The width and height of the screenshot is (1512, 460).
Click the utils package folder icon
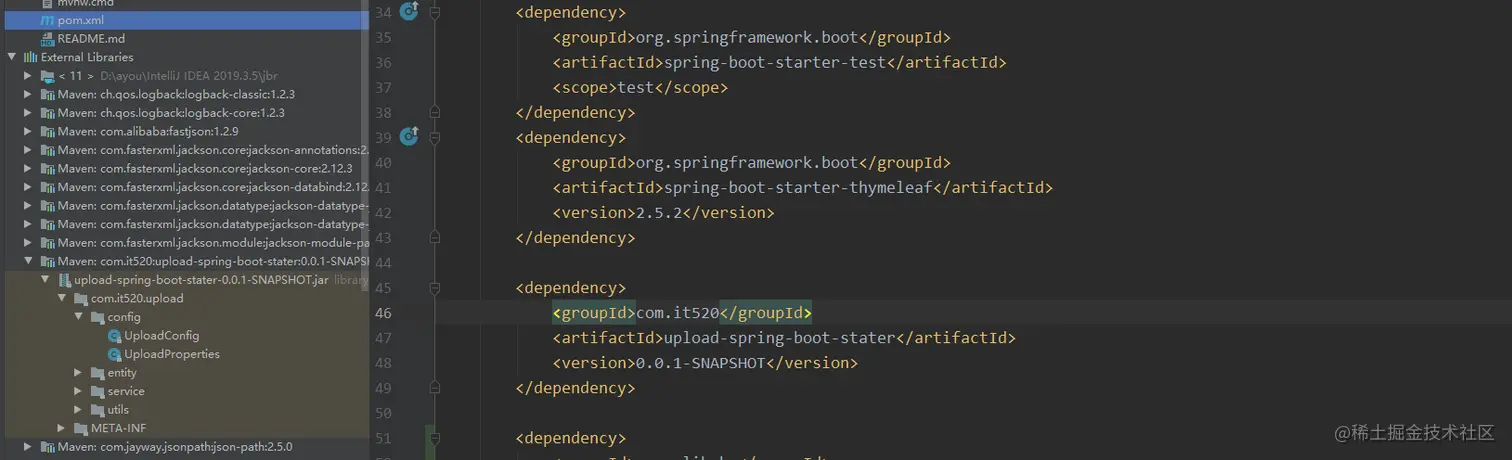pos(97,410)
